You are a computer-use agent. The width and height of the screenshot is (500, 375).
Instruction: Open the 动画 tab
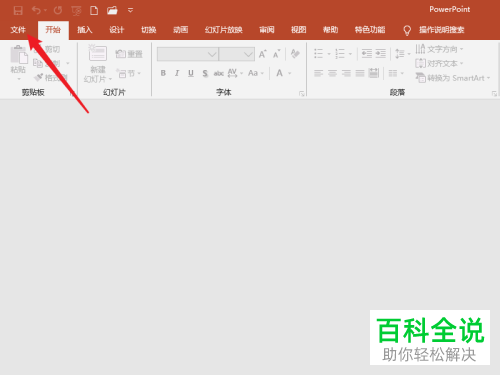click(181, 30)
